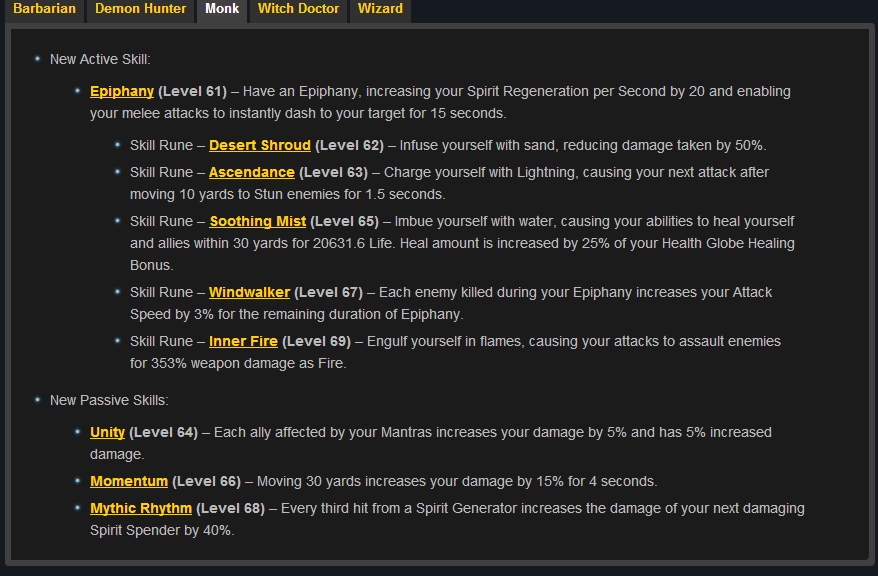Viewport: 878px width, 576px height.
Task: Open the Epiphany skill link
Action: pyautogui.click(x=122, y=91)
